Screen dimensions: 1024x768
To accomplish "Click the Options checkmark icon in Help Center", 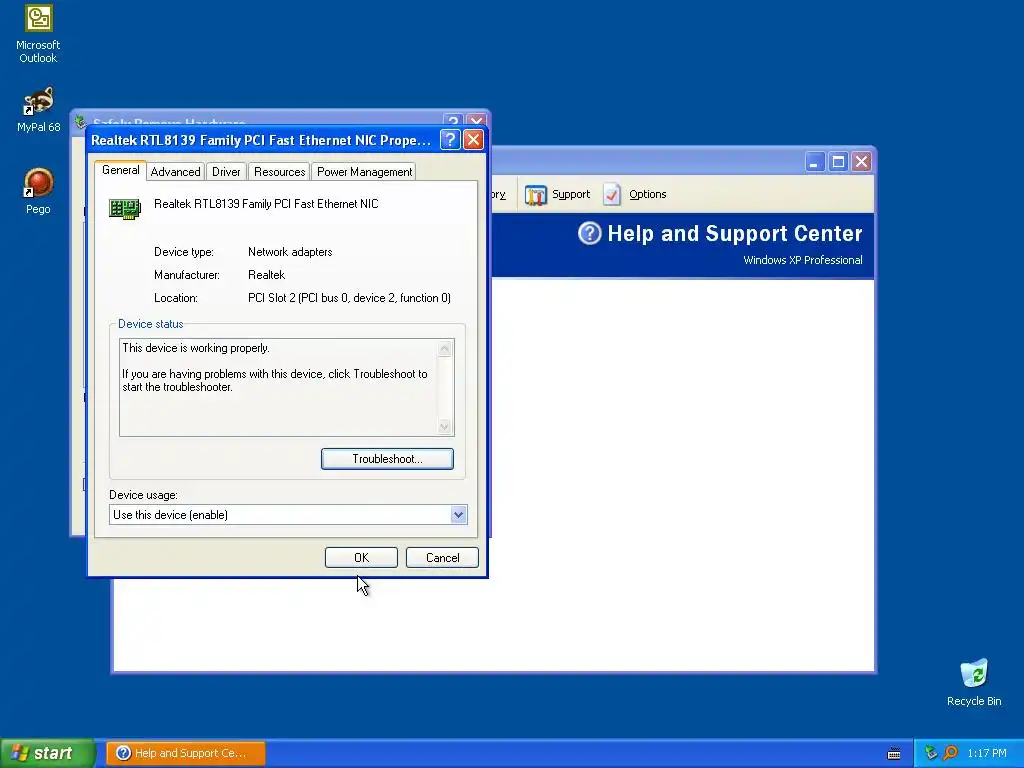I will pos(612,195).
